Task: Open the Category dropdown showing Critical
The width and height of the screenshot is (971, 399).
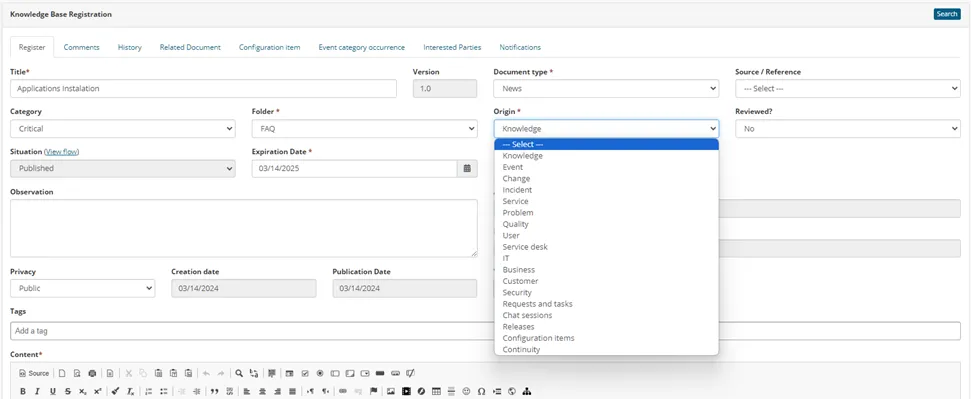Action: point(123,129)
